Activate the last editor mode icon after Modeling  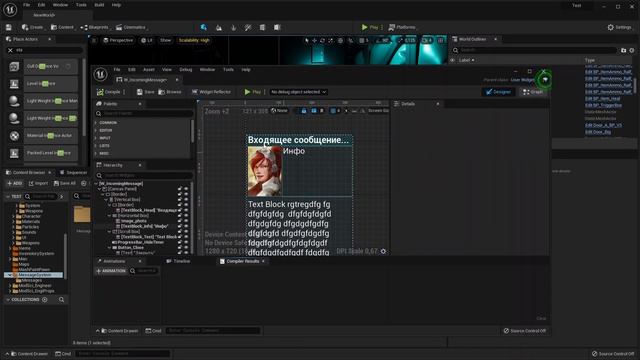click(x=277, y=27)
